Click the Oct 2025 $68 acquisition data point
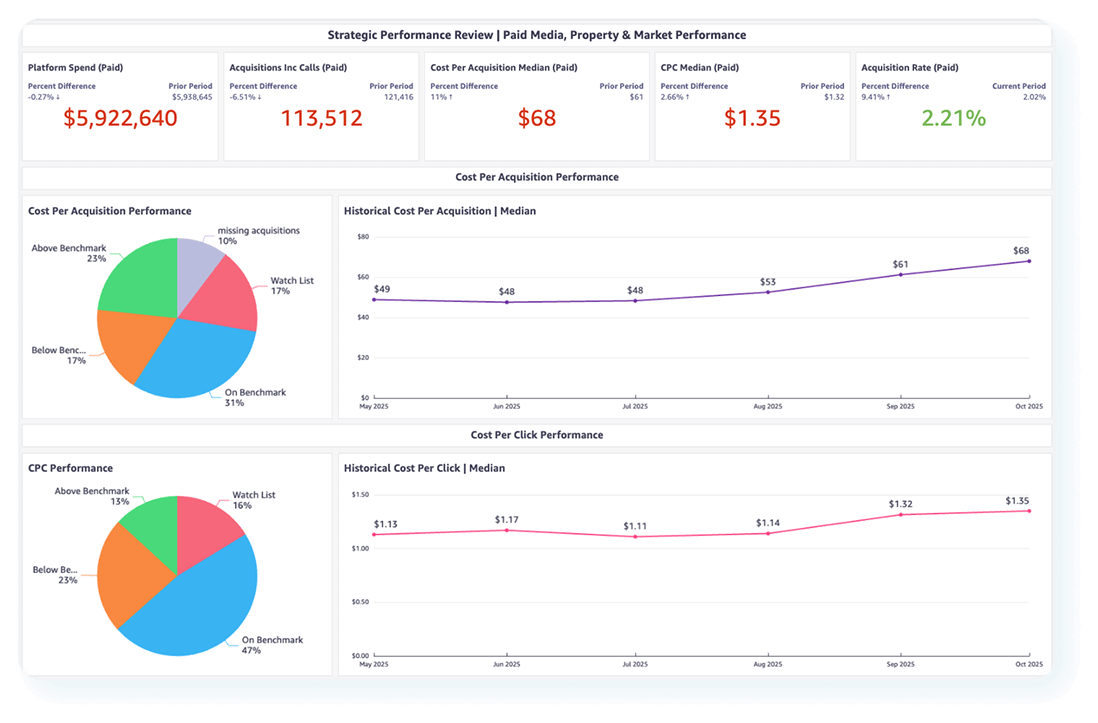1098x723 pixels. 1029,261
